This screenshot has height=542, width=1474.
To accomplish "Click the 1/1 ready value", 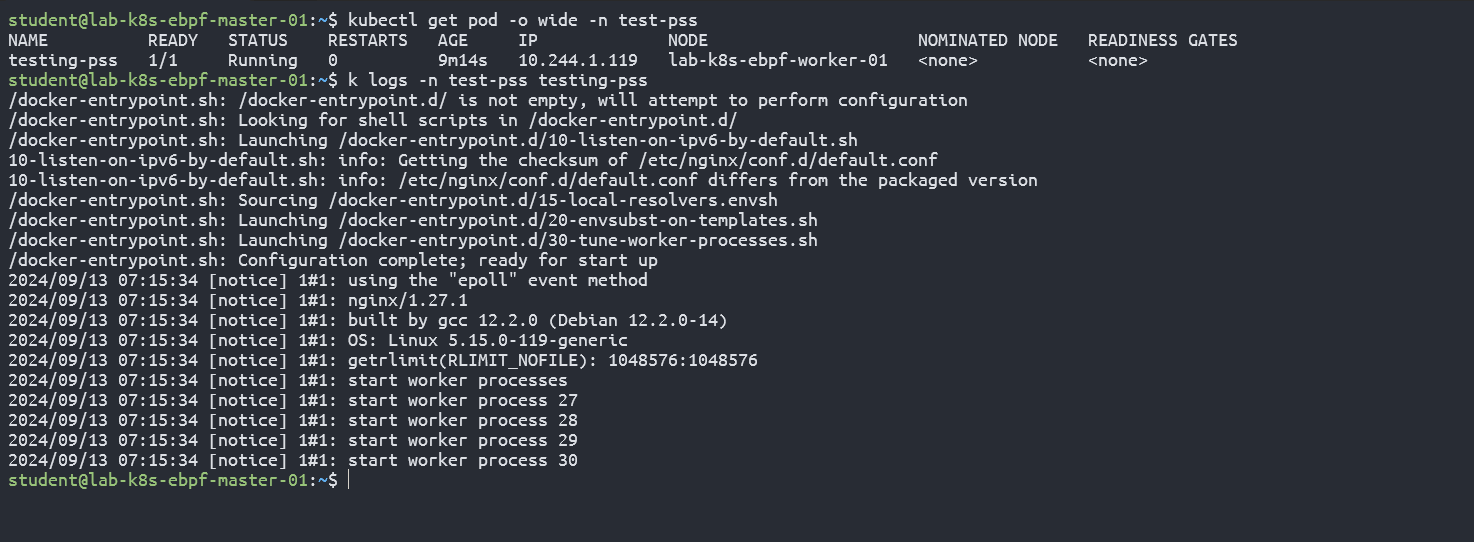I will click(162, 60).
